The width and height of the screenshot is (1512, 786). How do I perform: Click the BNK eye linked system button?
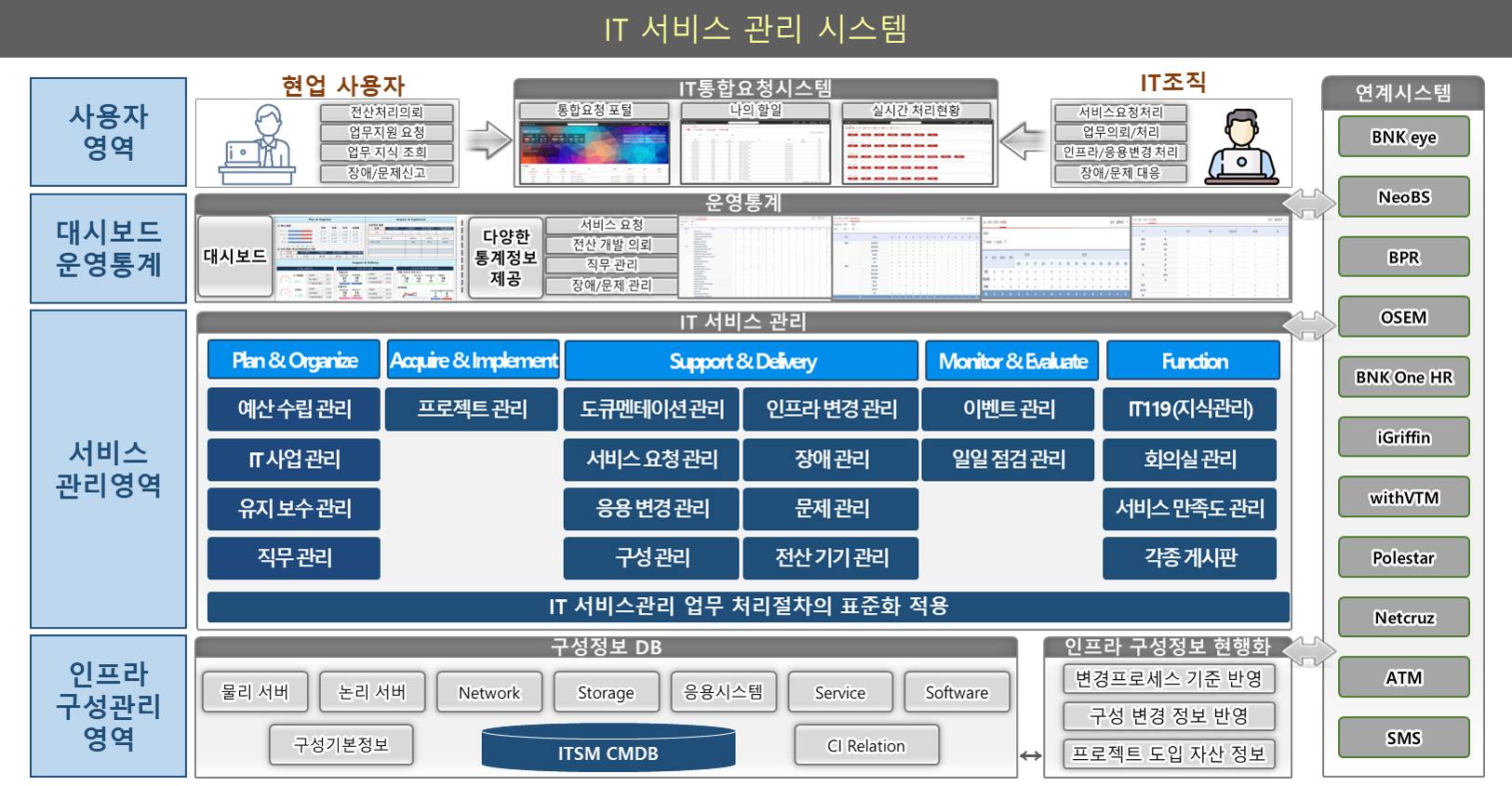coord(1403,137)
